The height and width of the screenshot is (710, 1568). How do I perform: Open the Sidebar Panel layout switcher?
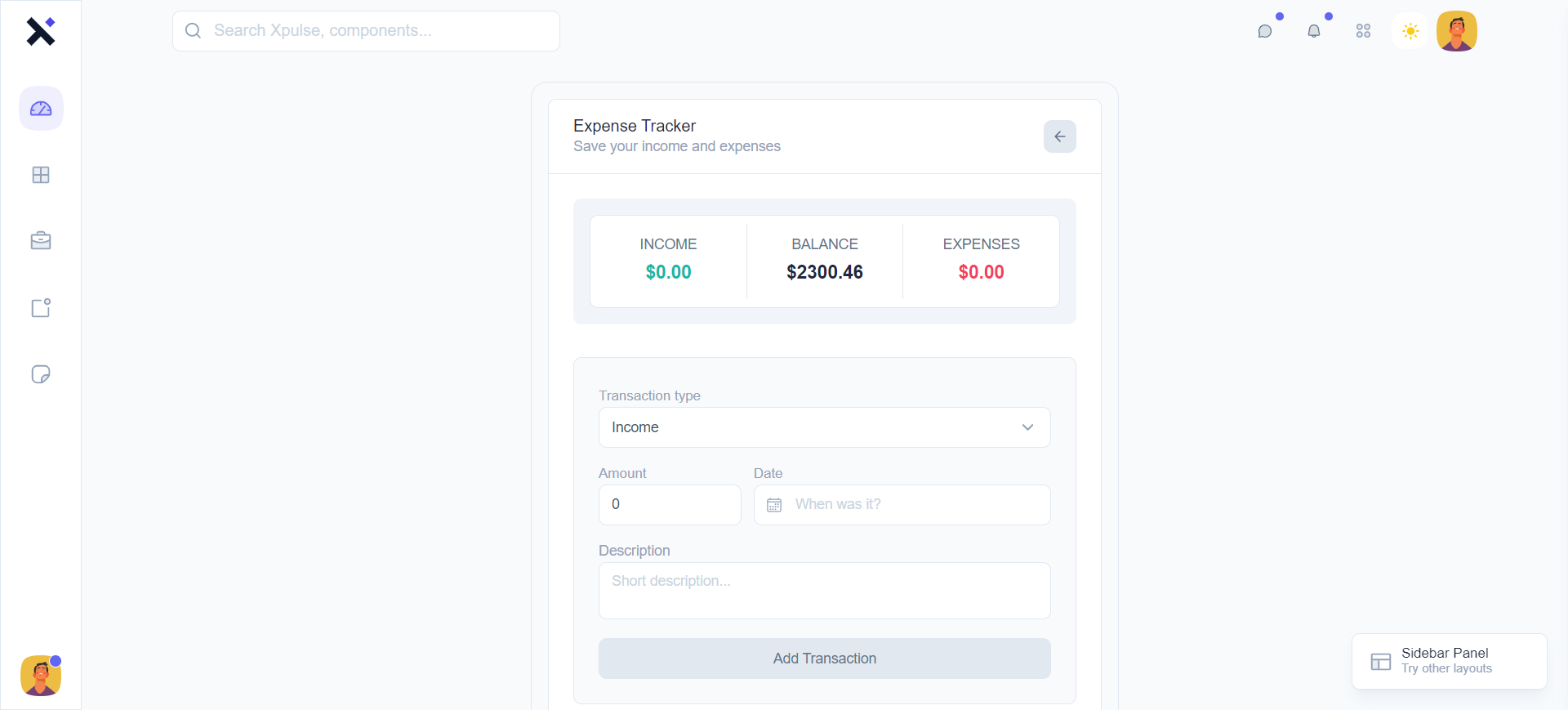click(x=1449, y=661)
